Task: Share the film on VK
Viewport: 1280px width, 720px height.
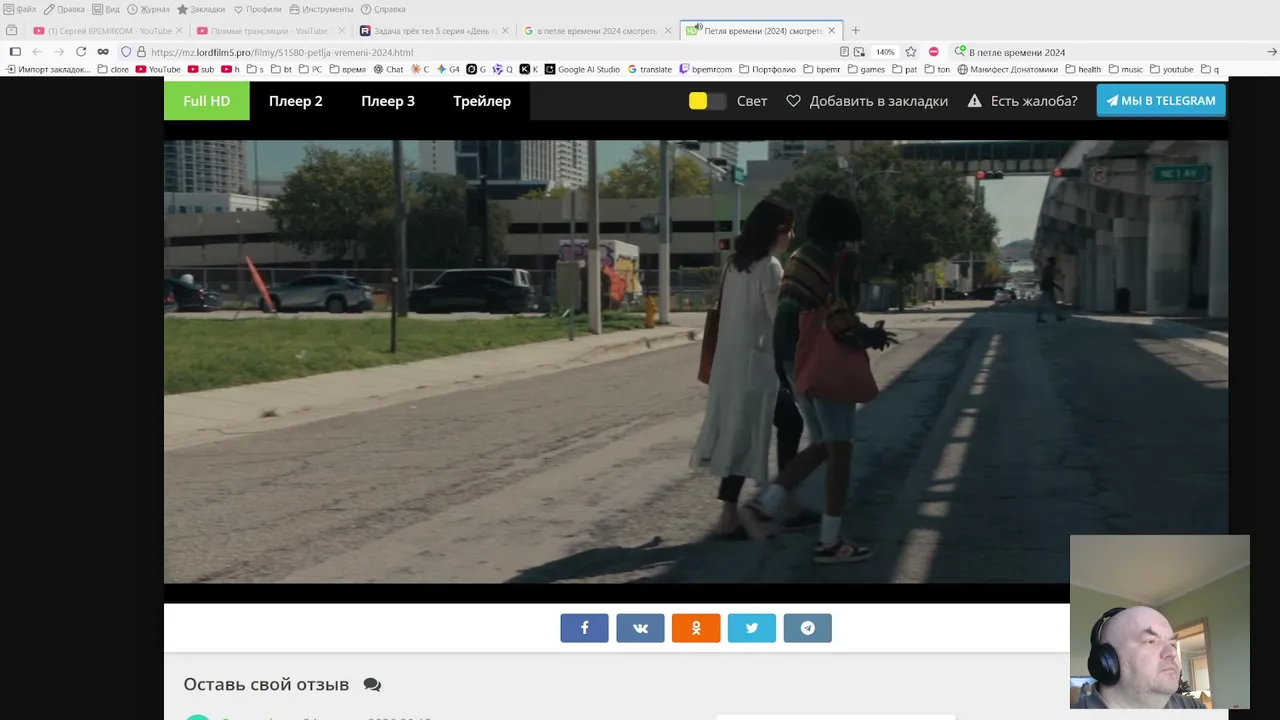Action: click(640, 628)
